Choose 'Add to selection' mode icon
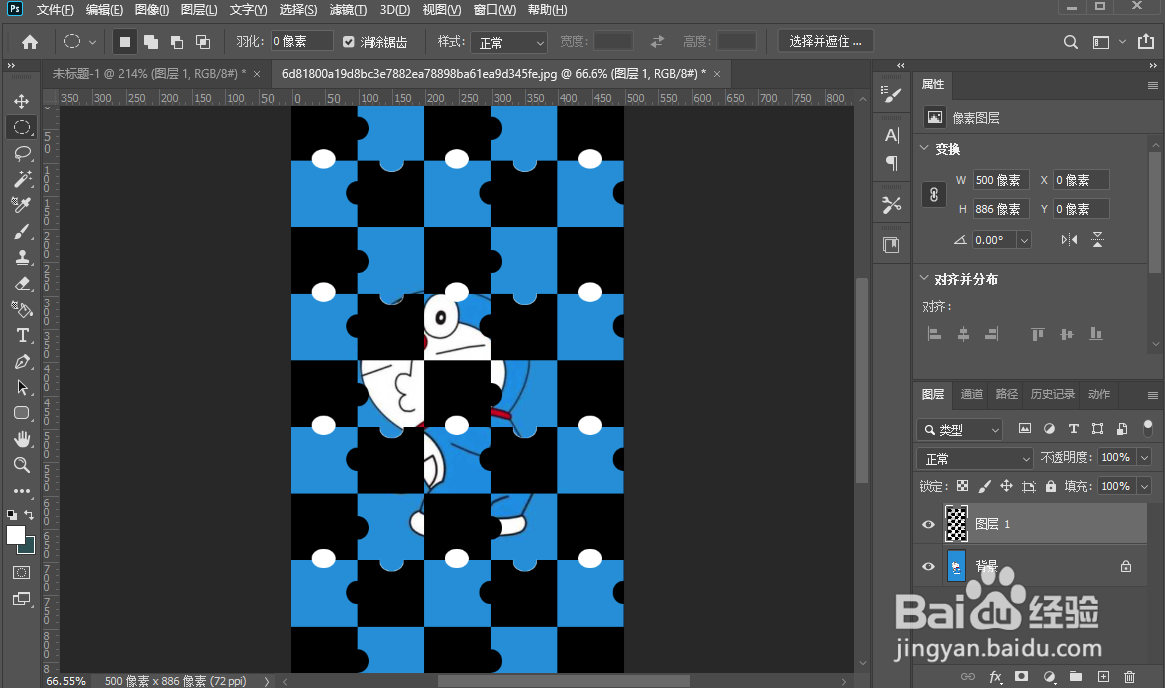The height and width of the screenshot is (688, 1165). pyautogui.click(x=151, y=42)
